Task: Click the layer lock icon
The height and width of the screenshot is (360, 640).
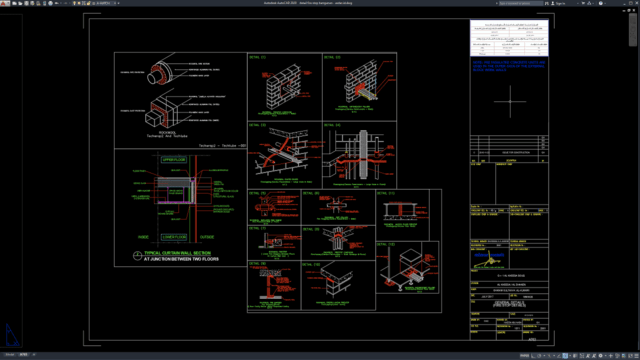Action: tap(89, 3)
